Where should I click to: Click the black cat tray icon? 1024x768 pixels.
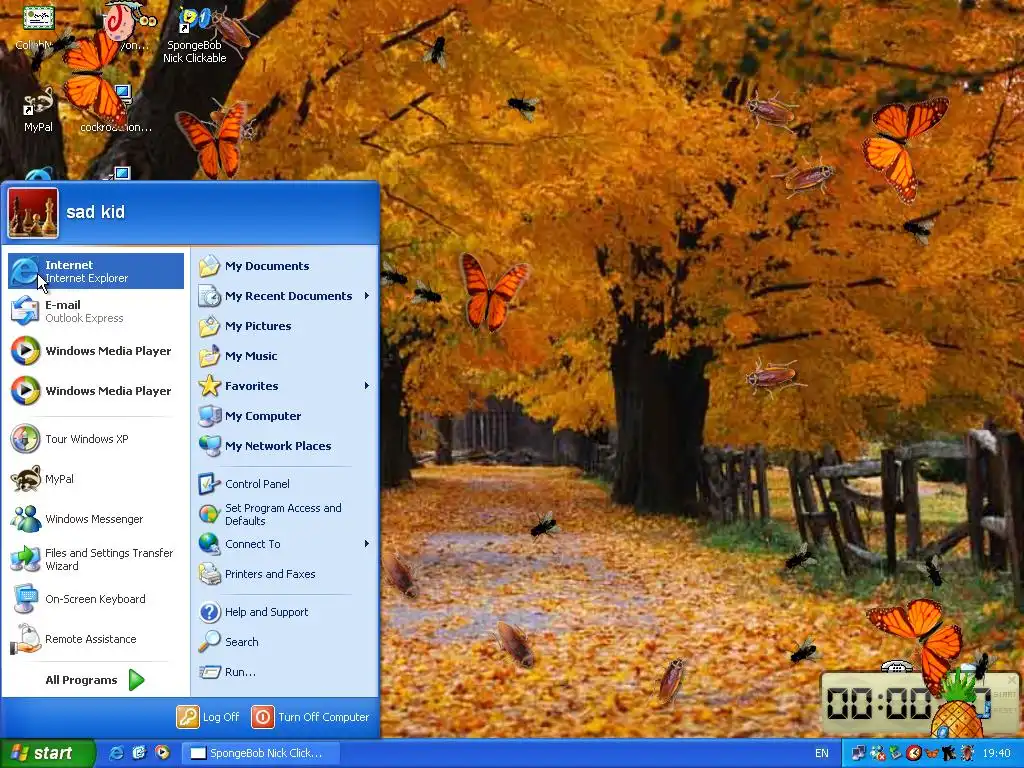[x=949, y=753]
